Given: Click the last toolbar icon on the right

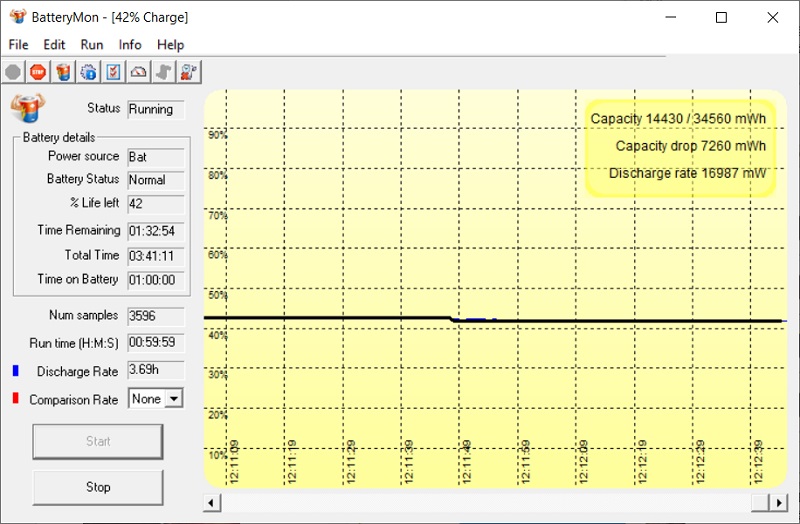Looking at the screenshot, I should (x=188, y=72).
